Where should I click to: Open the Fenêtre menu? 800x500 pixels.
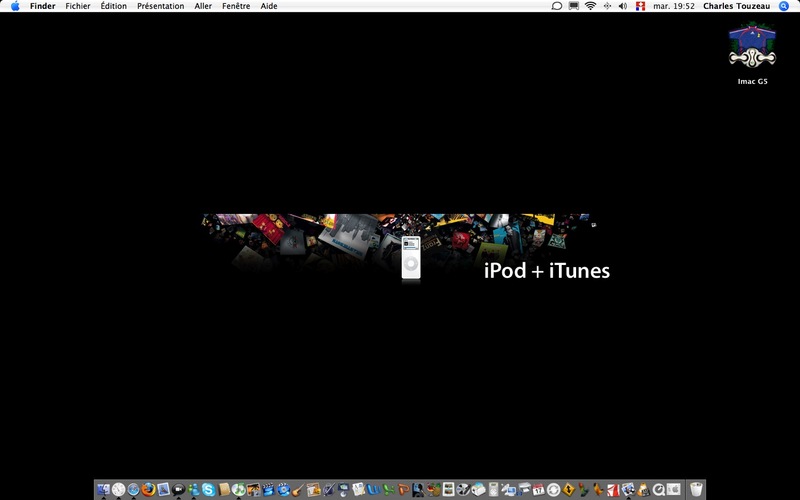(x=236, y=6)
